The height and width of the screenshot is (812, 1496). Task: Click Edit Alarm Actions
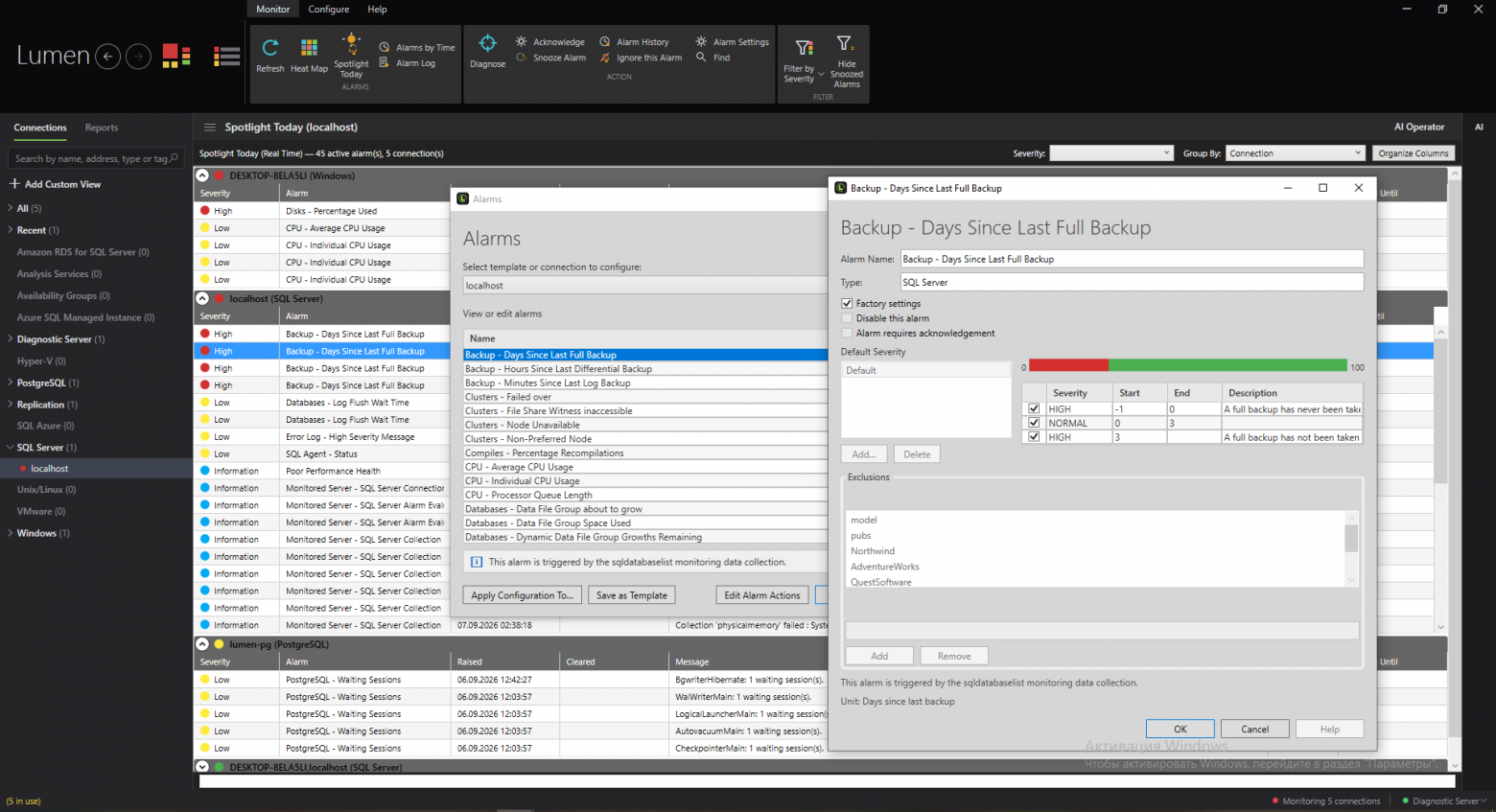(x=762, y=595)
